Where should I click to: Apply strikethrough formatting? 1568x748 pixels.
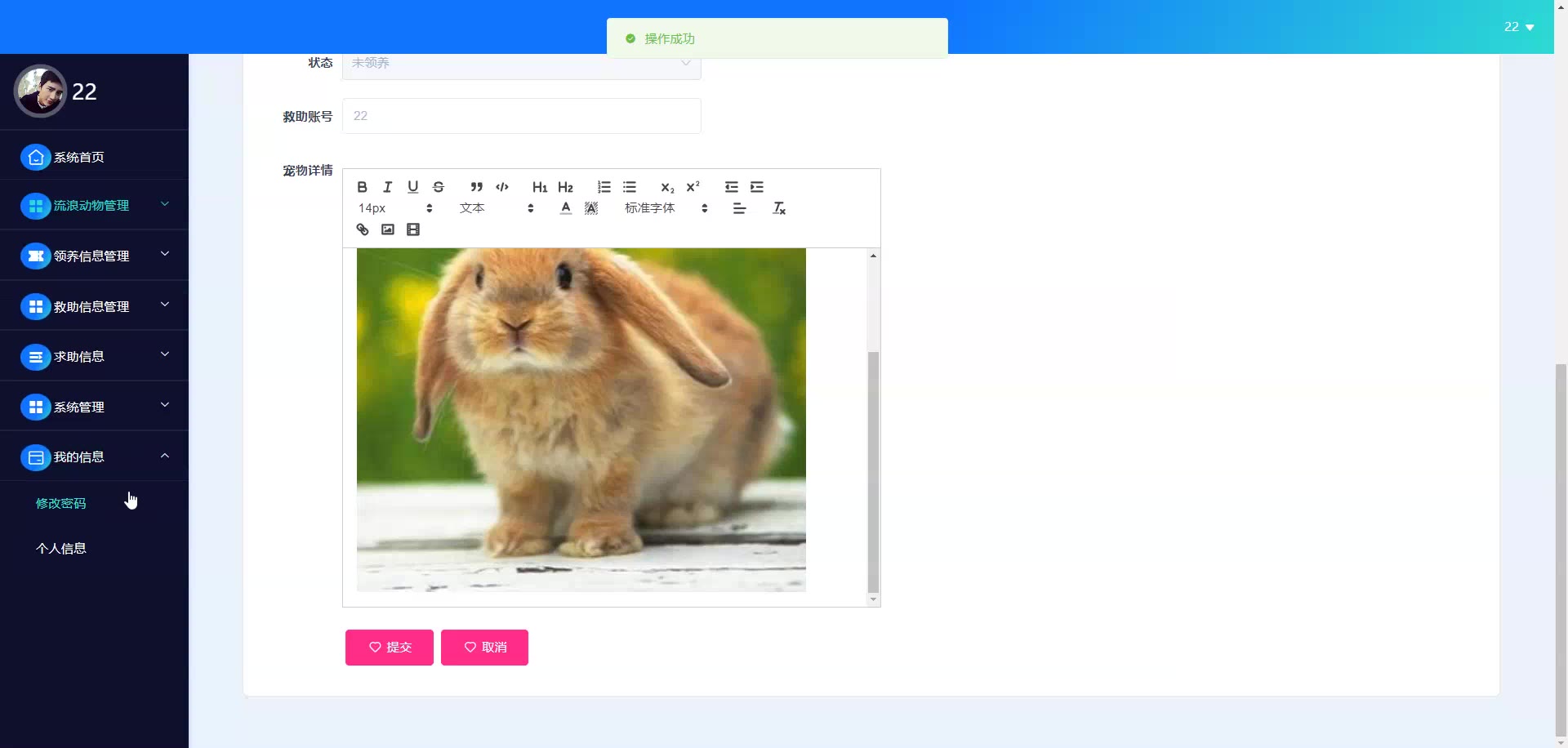pos(439,187)
